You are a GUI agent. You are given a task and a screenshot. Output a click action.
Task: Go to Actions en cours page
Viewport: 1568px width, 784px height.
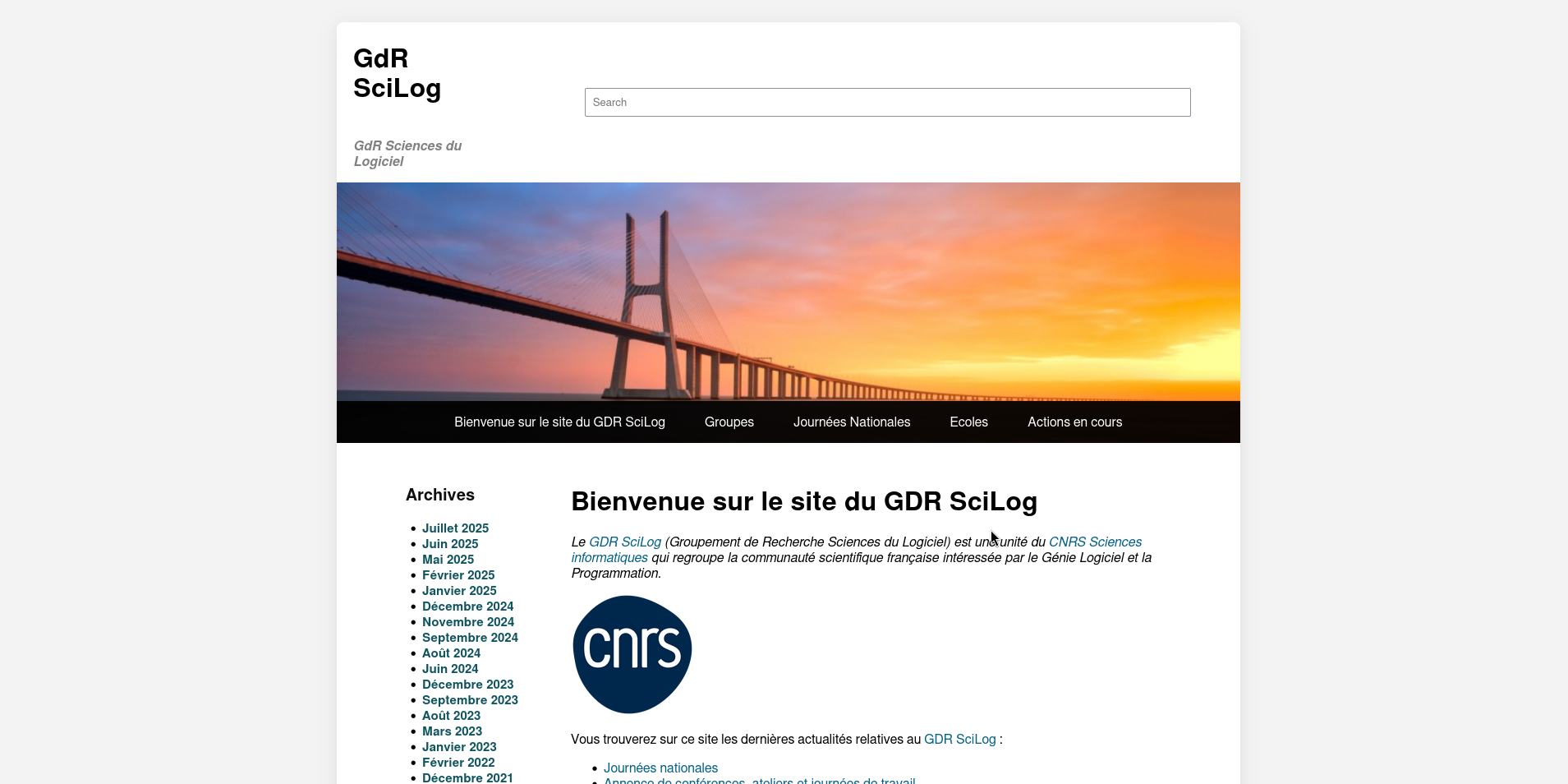click(1074, 422)
